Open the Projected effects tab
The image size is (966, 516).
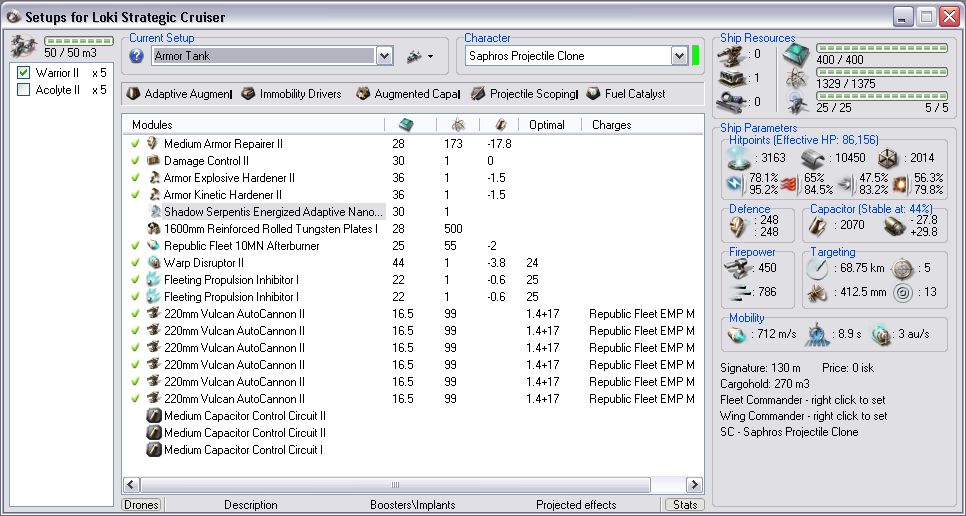coord(576,505)
